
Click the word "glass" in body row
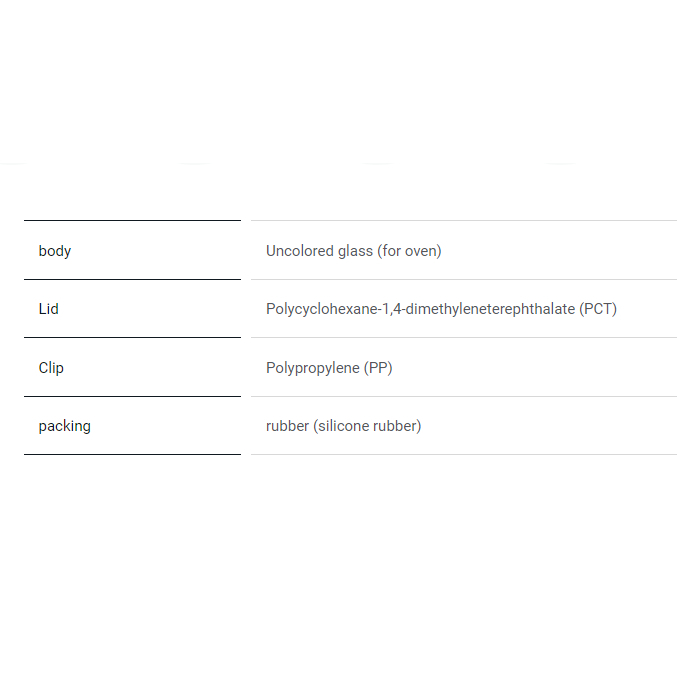(x=354, y=251)
